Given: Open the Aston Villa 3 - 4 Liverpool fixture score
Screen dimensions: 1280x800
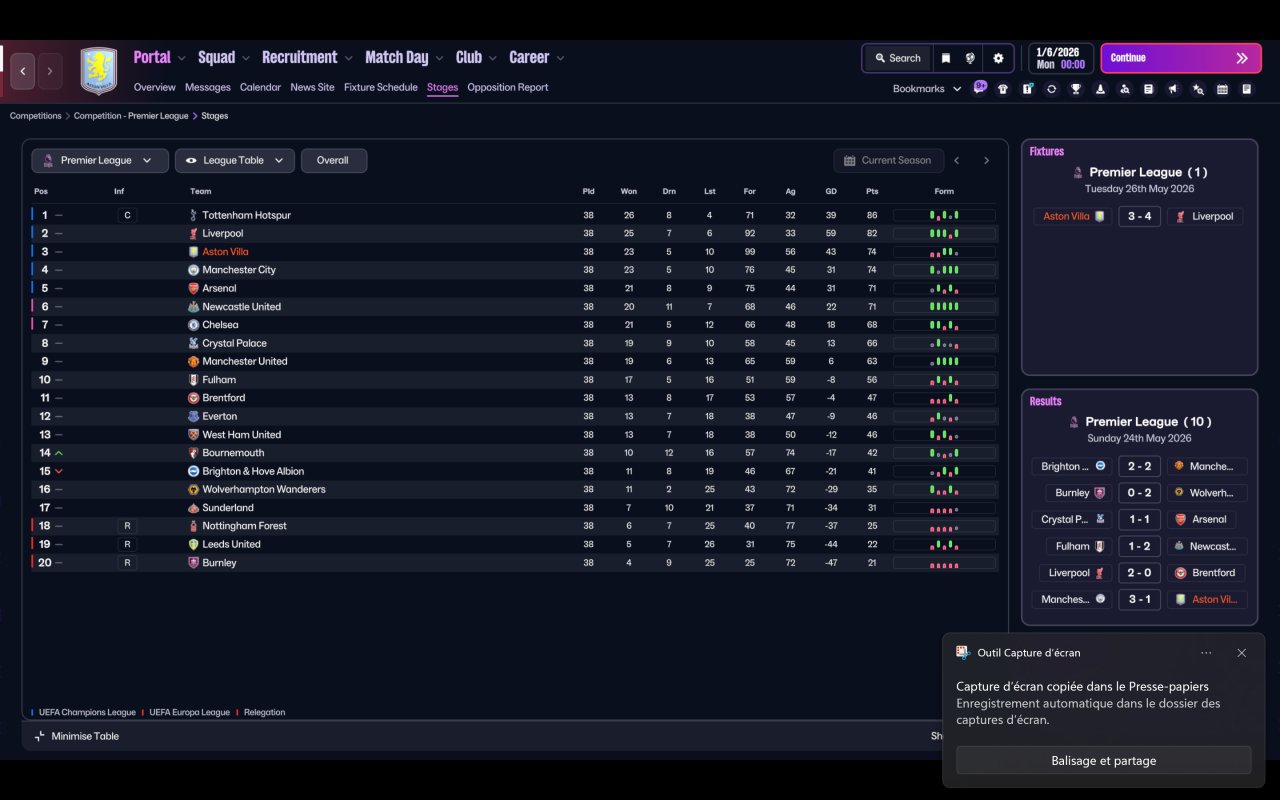Looking at the screenshot, I should tap(1139, 216).
